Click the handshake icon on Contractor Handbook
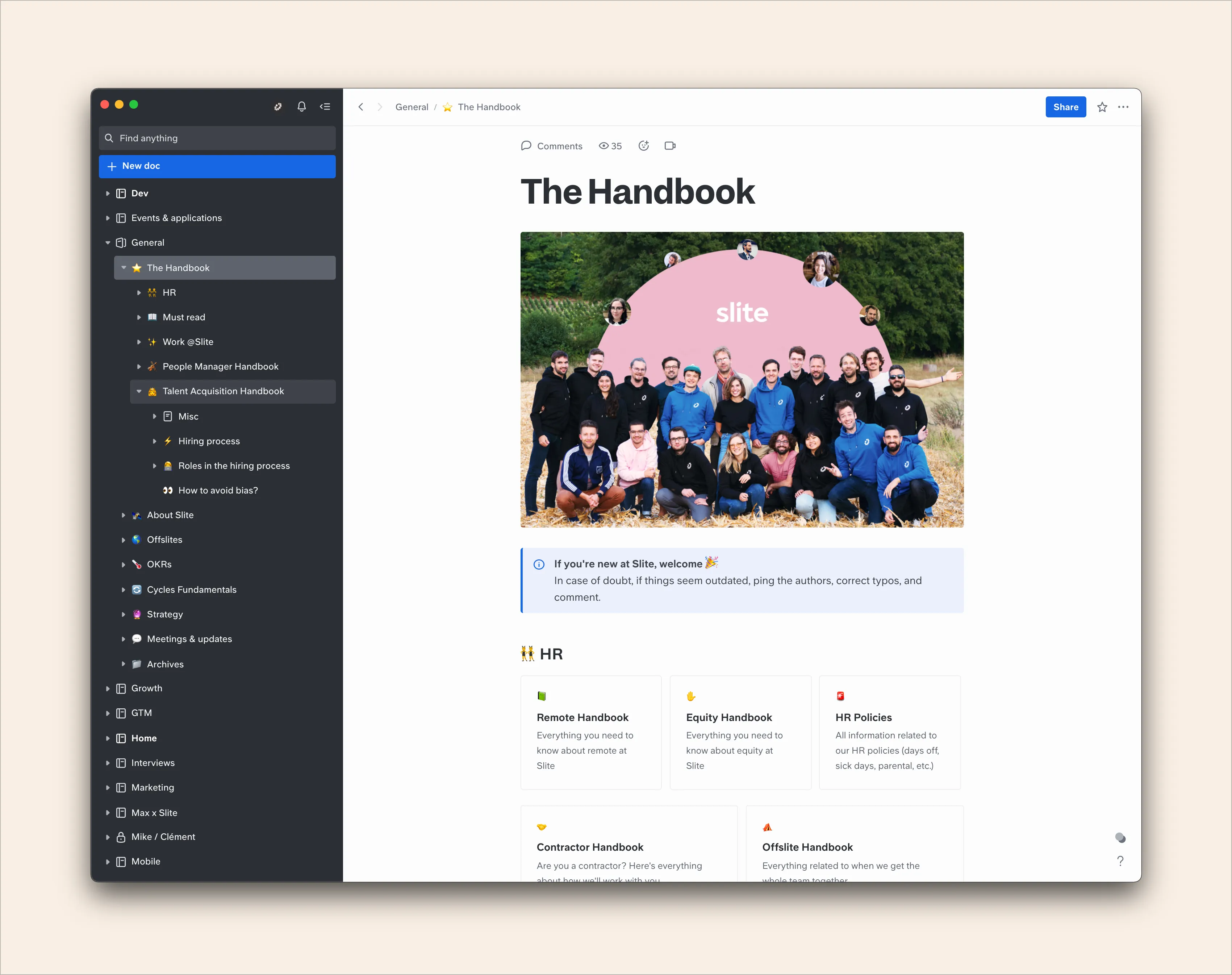Viewport: 1232px width, 975px height. 542,826
